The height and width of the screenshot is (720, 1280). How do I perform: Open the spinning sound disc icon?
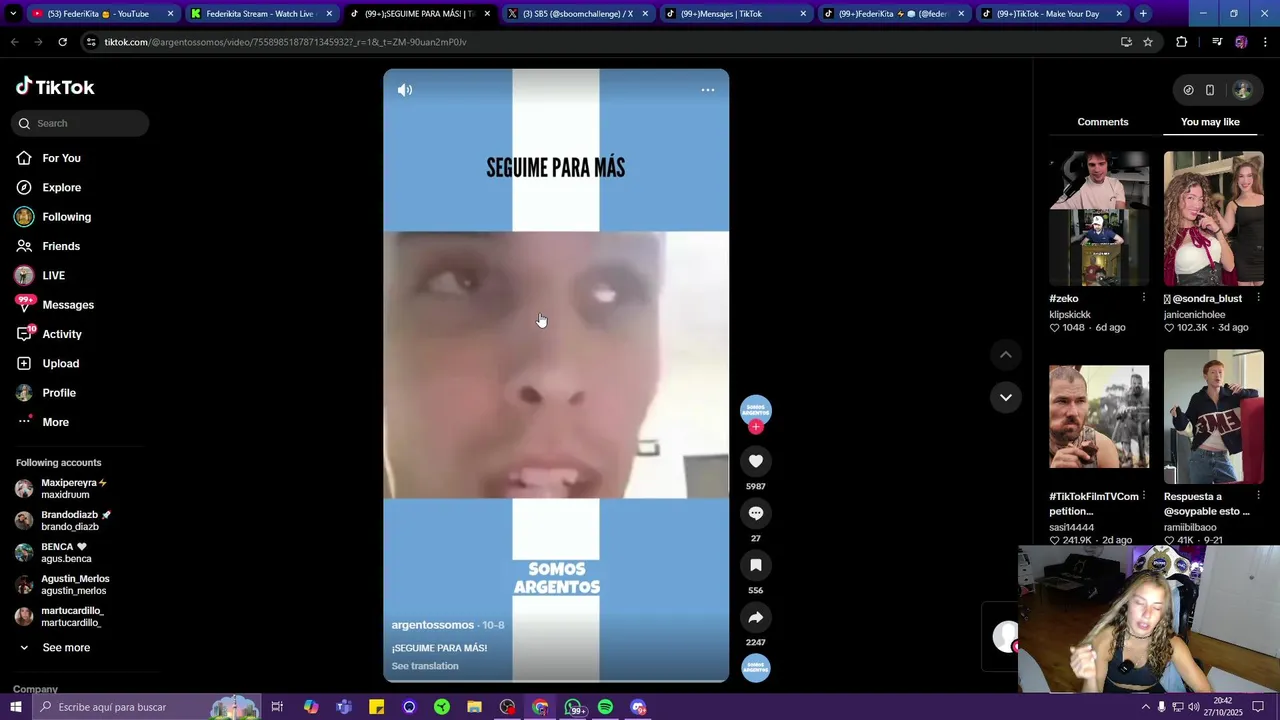coord(756,668)
